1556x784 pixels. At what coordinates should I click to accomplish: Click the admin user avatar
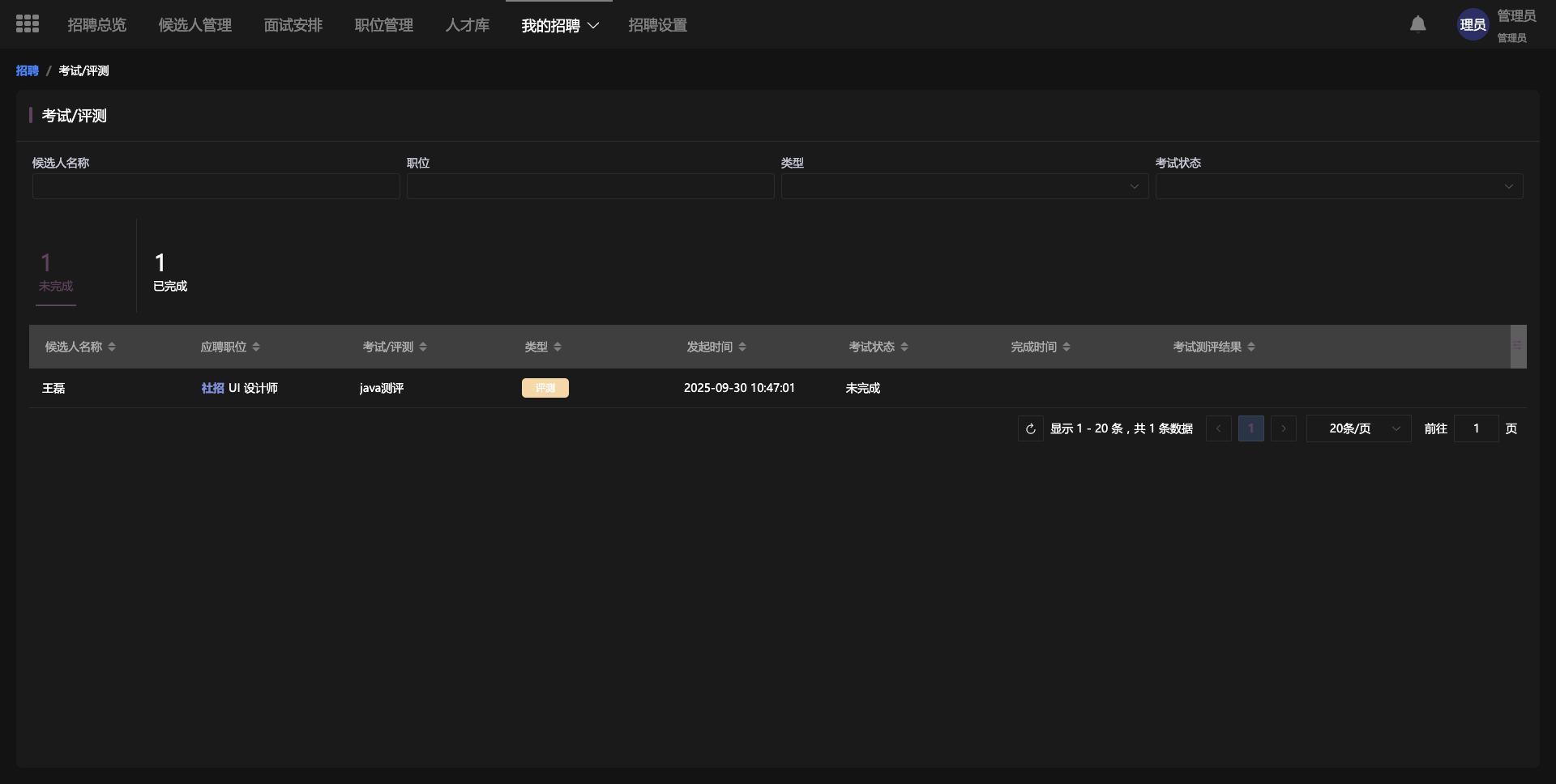coord(1473,25)
